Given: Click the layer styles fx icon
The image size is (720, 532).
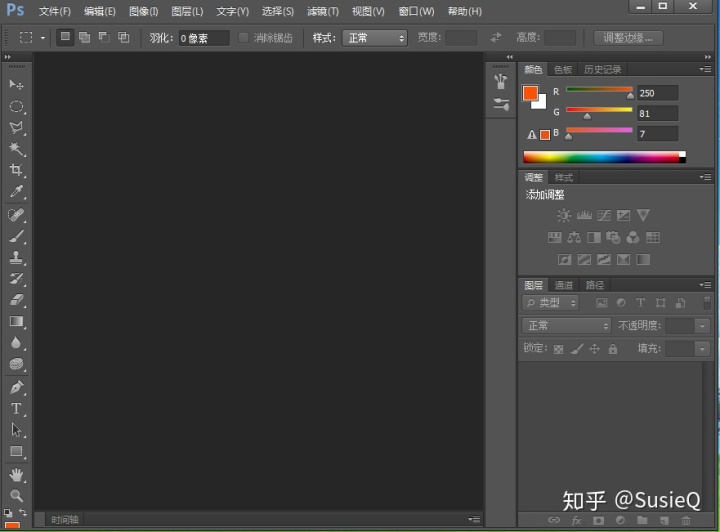Looking at the screenshot, I should click(576, 520).
